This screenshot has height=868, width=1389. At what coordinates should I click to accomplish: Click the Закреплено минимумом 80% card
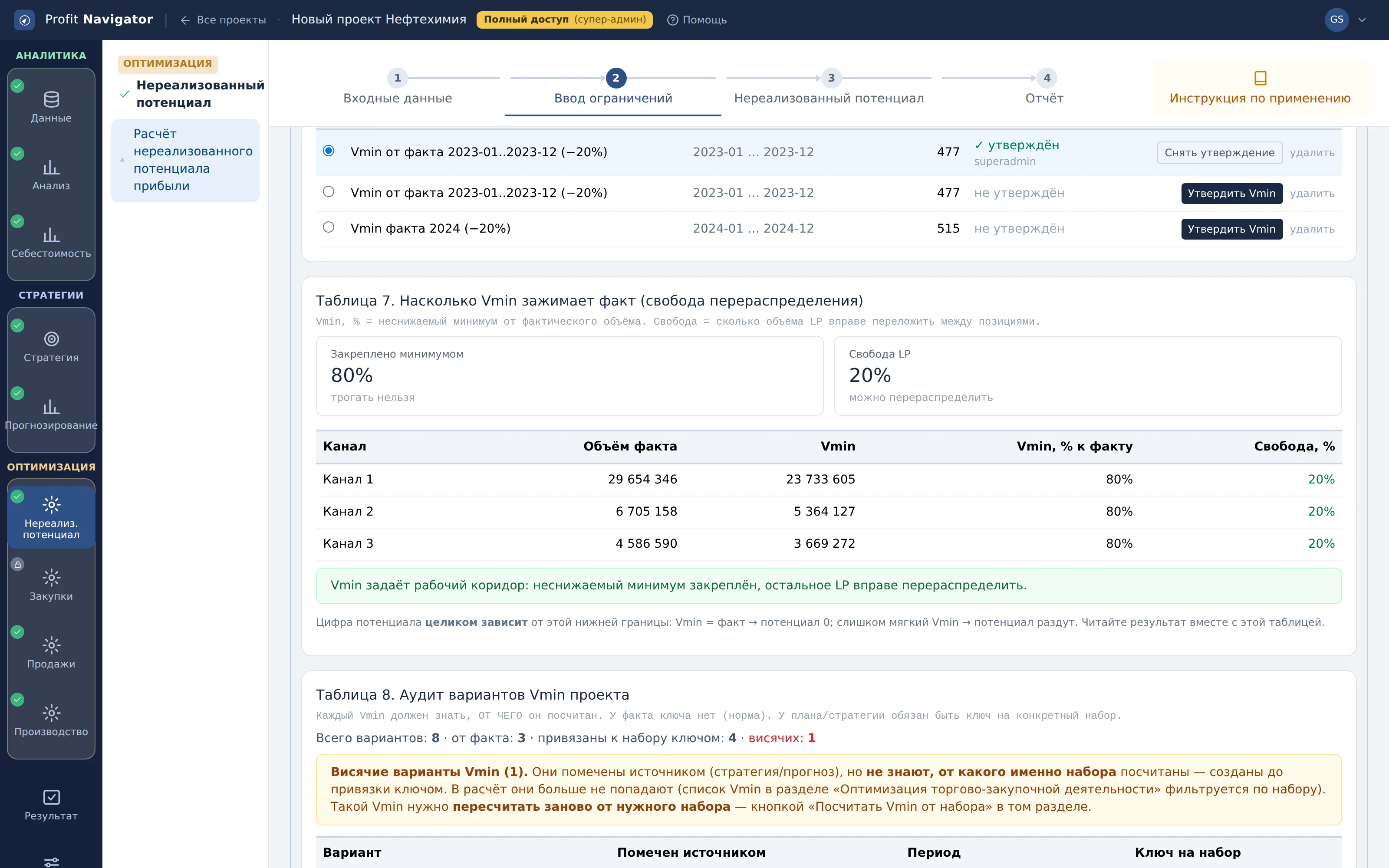click(569, 376)
